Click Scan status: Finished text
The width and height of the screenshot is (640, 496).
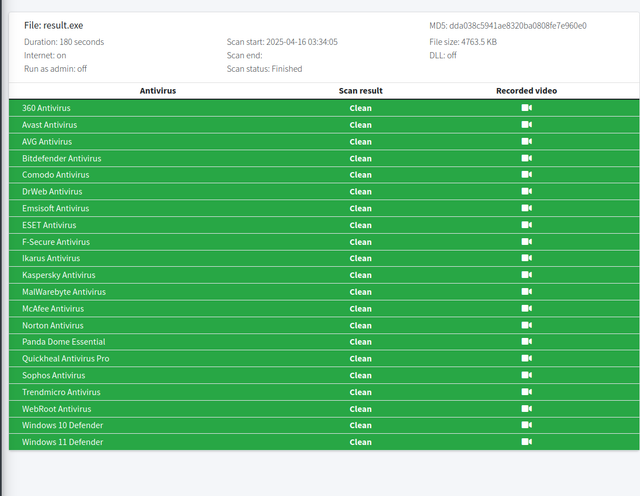(264, 69)
